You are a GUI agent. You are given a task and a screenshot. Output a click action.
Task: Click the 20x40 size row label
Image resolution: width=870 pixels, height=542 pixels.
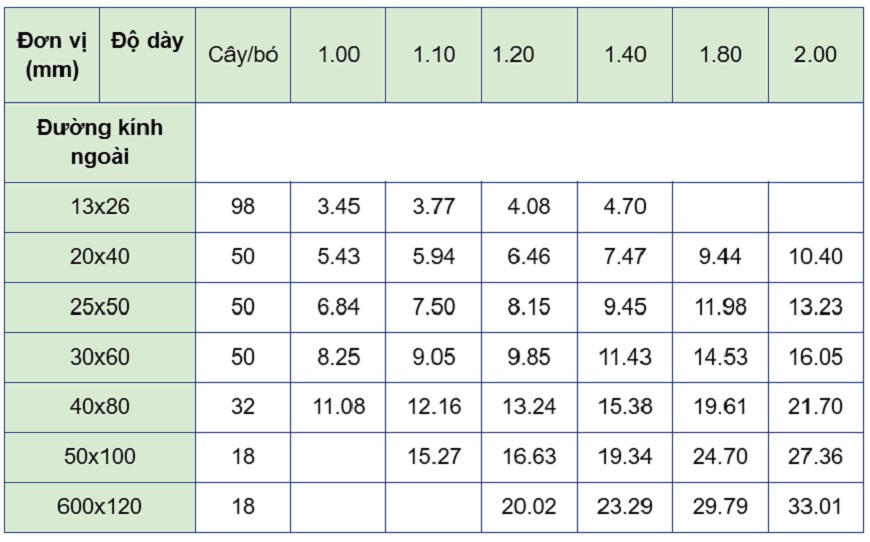pos(100,257)
